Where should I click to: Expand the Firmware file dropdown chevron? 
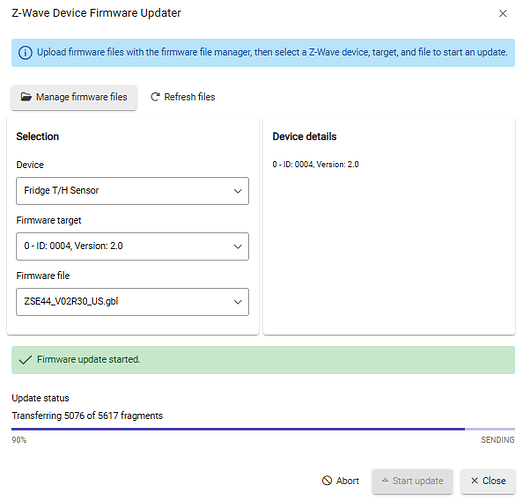[238, 302]
